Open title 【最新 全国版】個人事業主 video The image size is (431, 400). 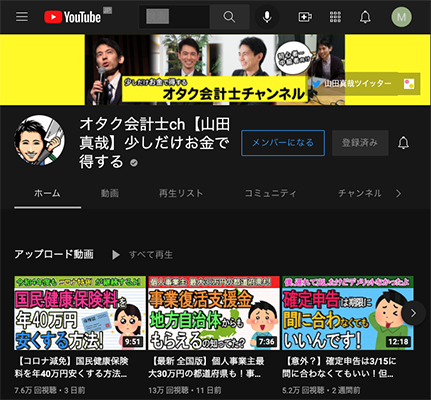(x=206, y=367)
